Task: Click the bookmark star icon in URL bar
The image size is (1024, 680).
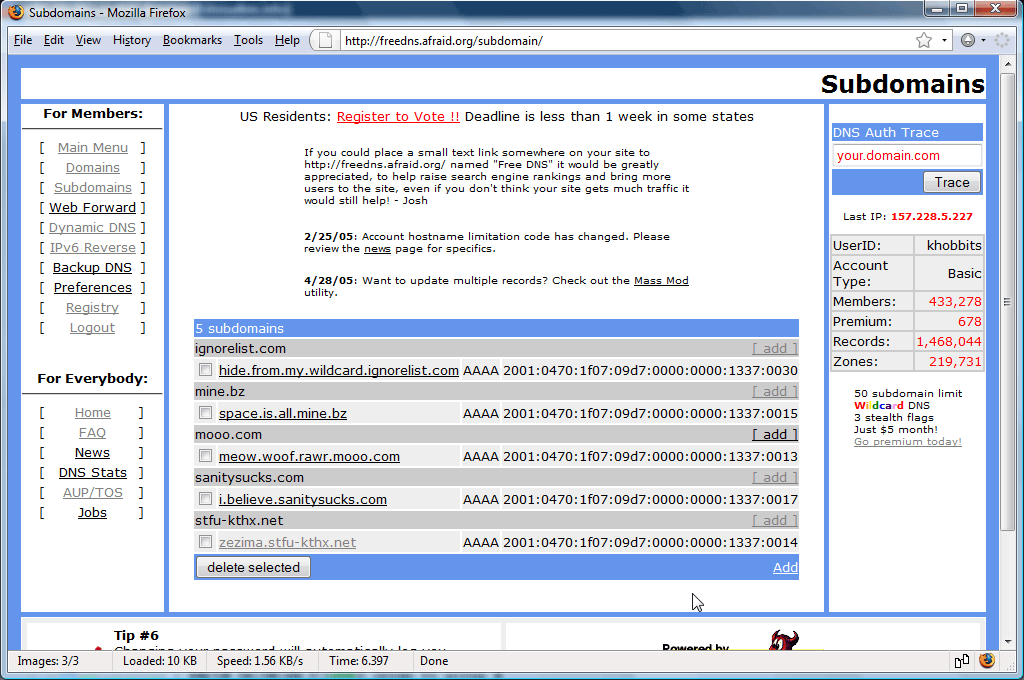Action: click(x=923, y=40)
